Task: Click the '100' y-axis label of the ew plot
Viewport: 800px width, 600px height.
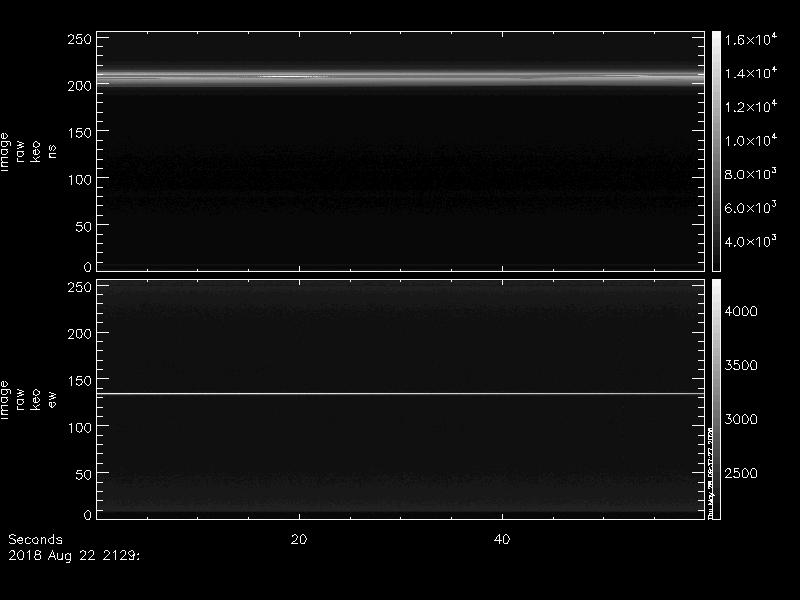Action: coord(80,428)
